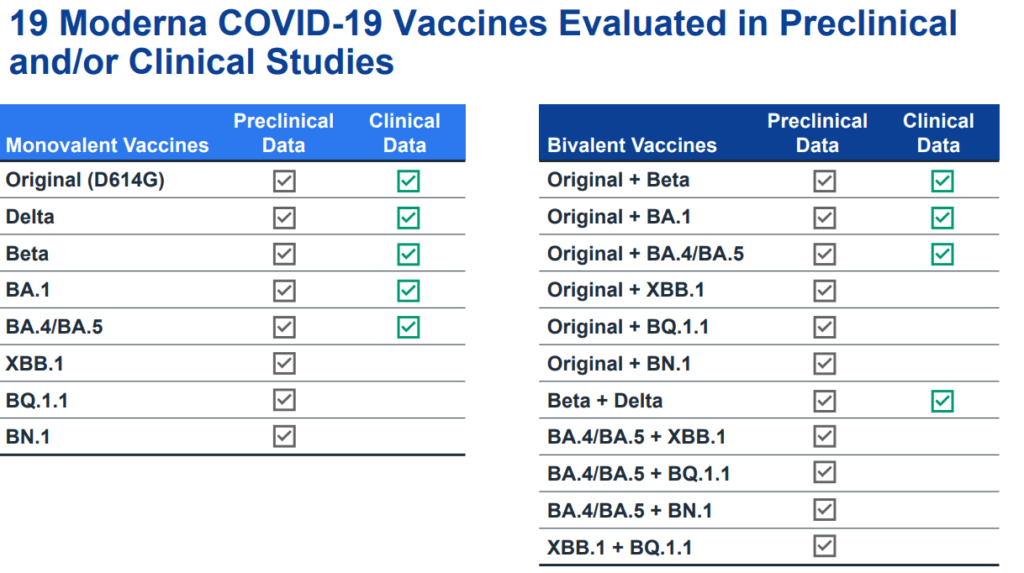
Task: Toggle the Delta preclinical data checkbox
Action: coord(285,217)
